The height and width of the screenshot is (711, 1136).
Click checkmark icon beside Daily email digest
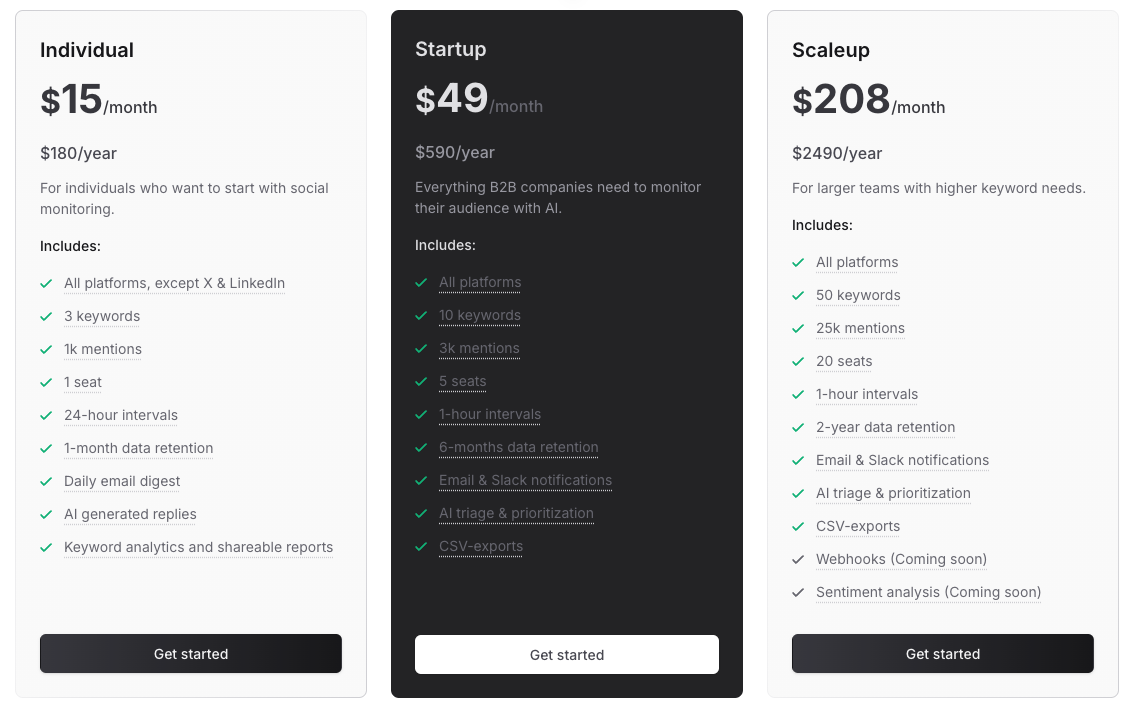46,482
